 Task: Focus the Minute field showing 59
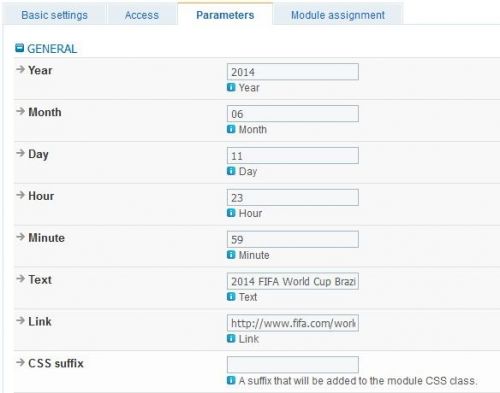point(293,239)
